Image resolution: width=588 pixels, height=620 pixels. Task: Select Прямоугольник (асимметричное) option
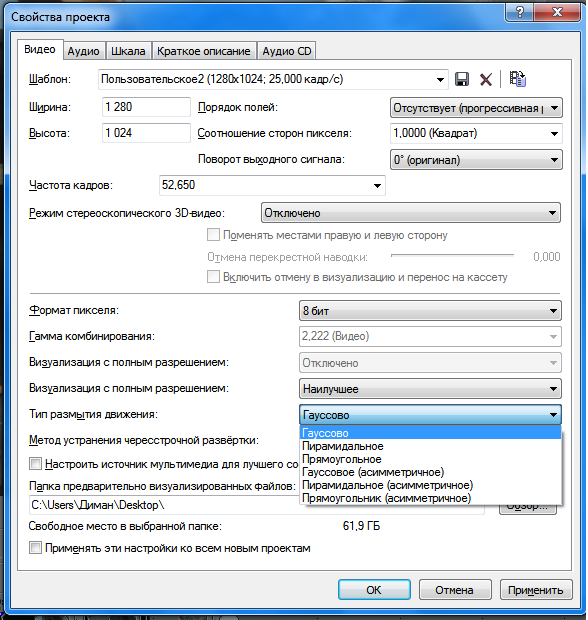430,498
